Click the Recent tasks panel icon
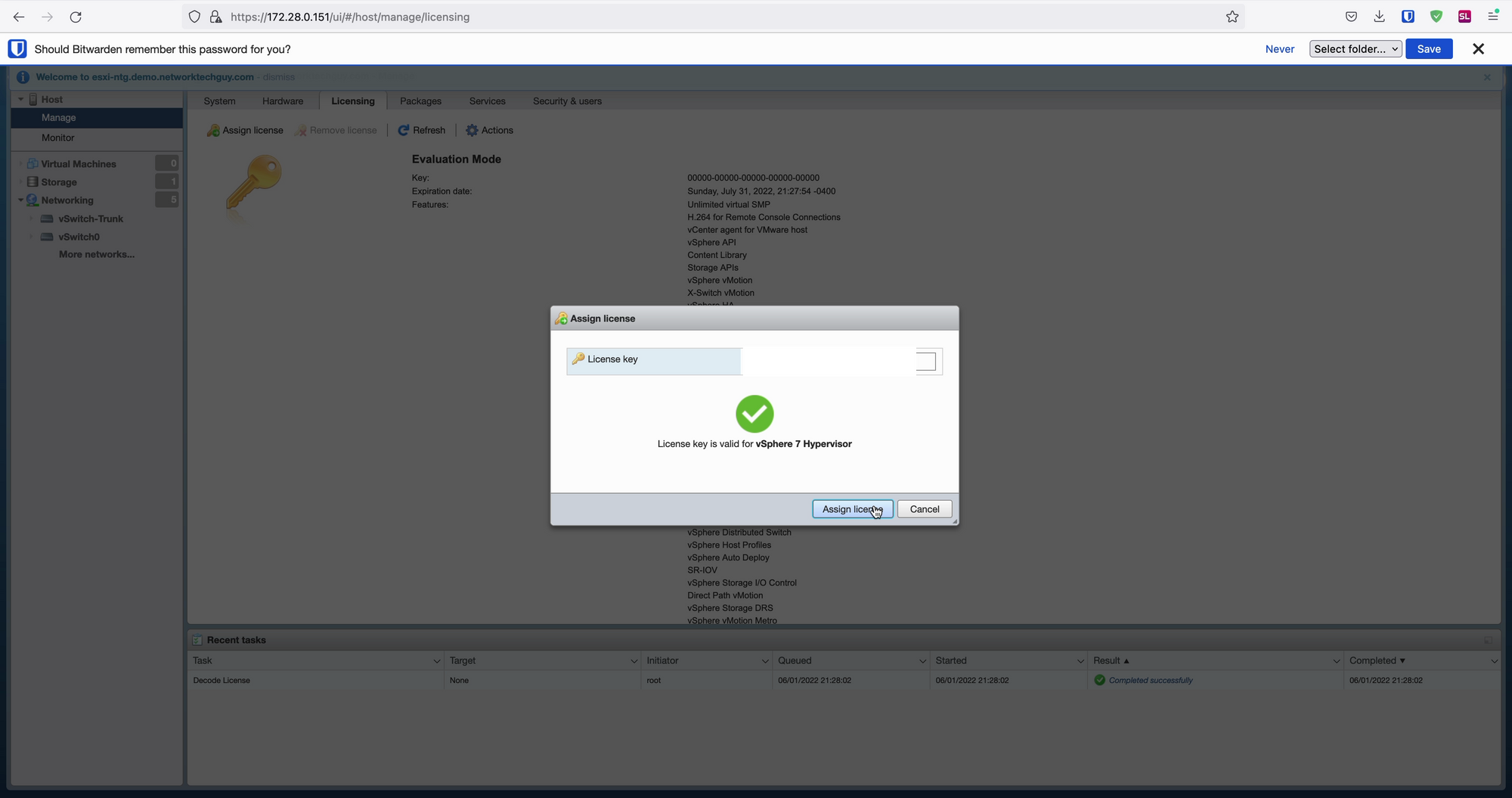Screen dimensions: 1512x798 click(x=197, y=640)
